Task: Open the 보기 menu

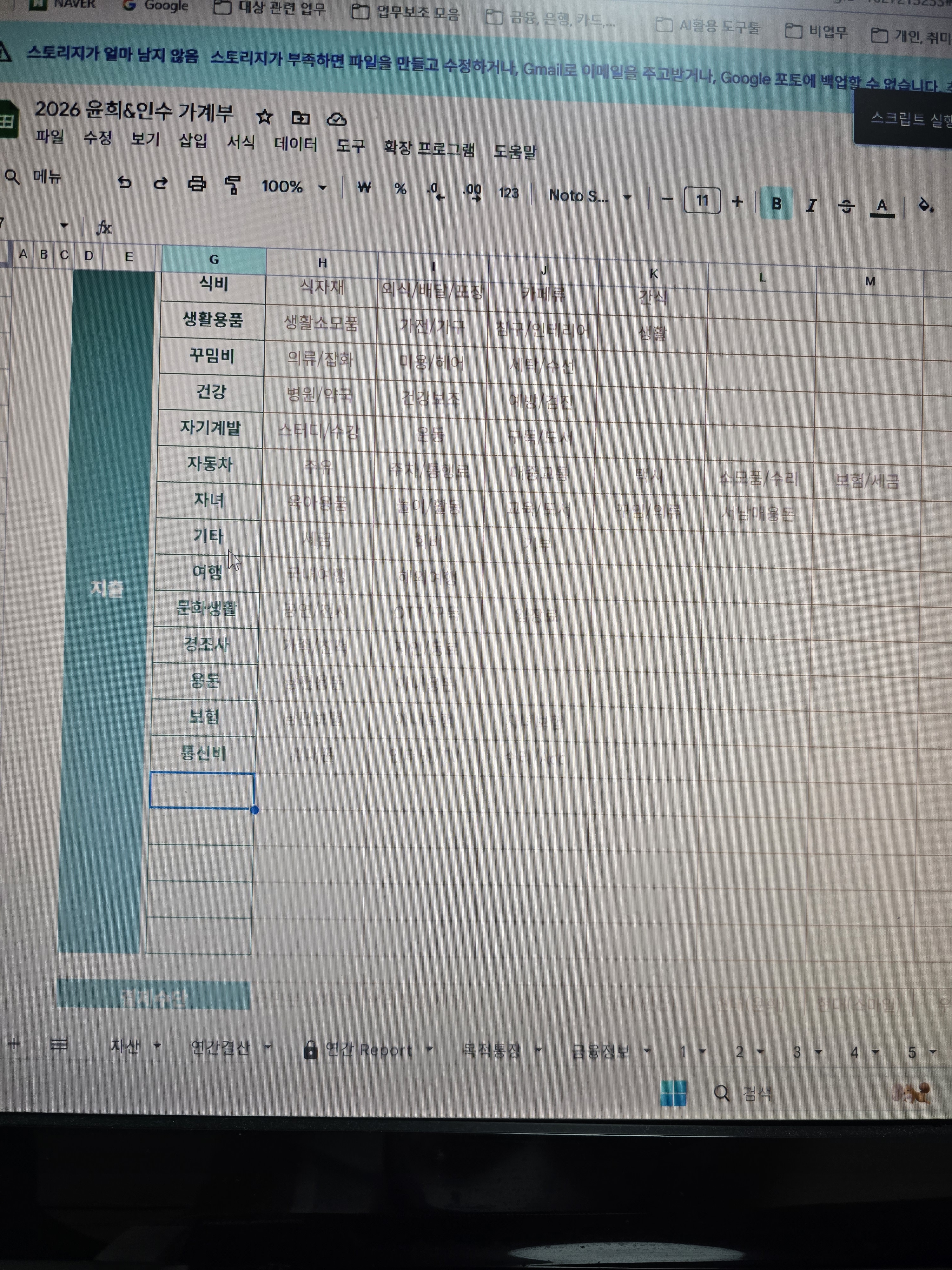Action: click(145, 139)
